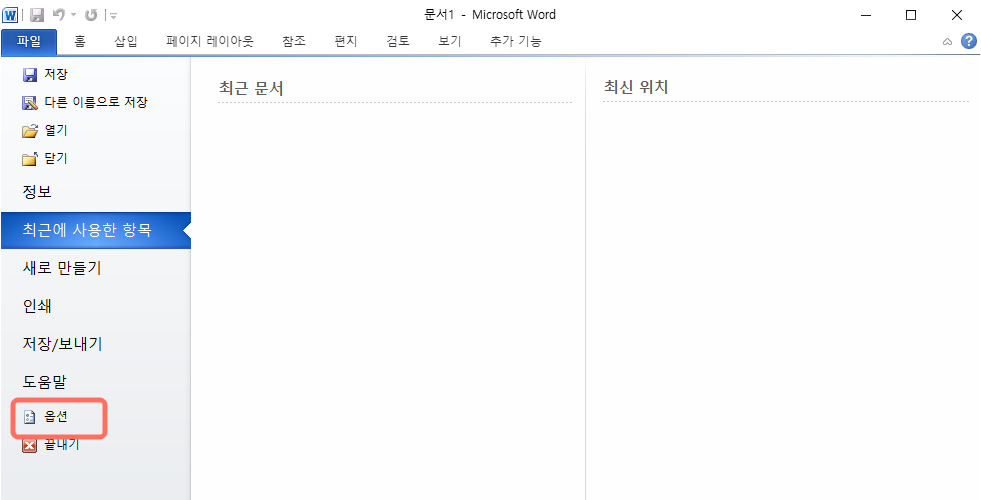Click the 최신 위치 heading
The height and width of the screenshot is (500, 981).
click(x=636, y=87)
